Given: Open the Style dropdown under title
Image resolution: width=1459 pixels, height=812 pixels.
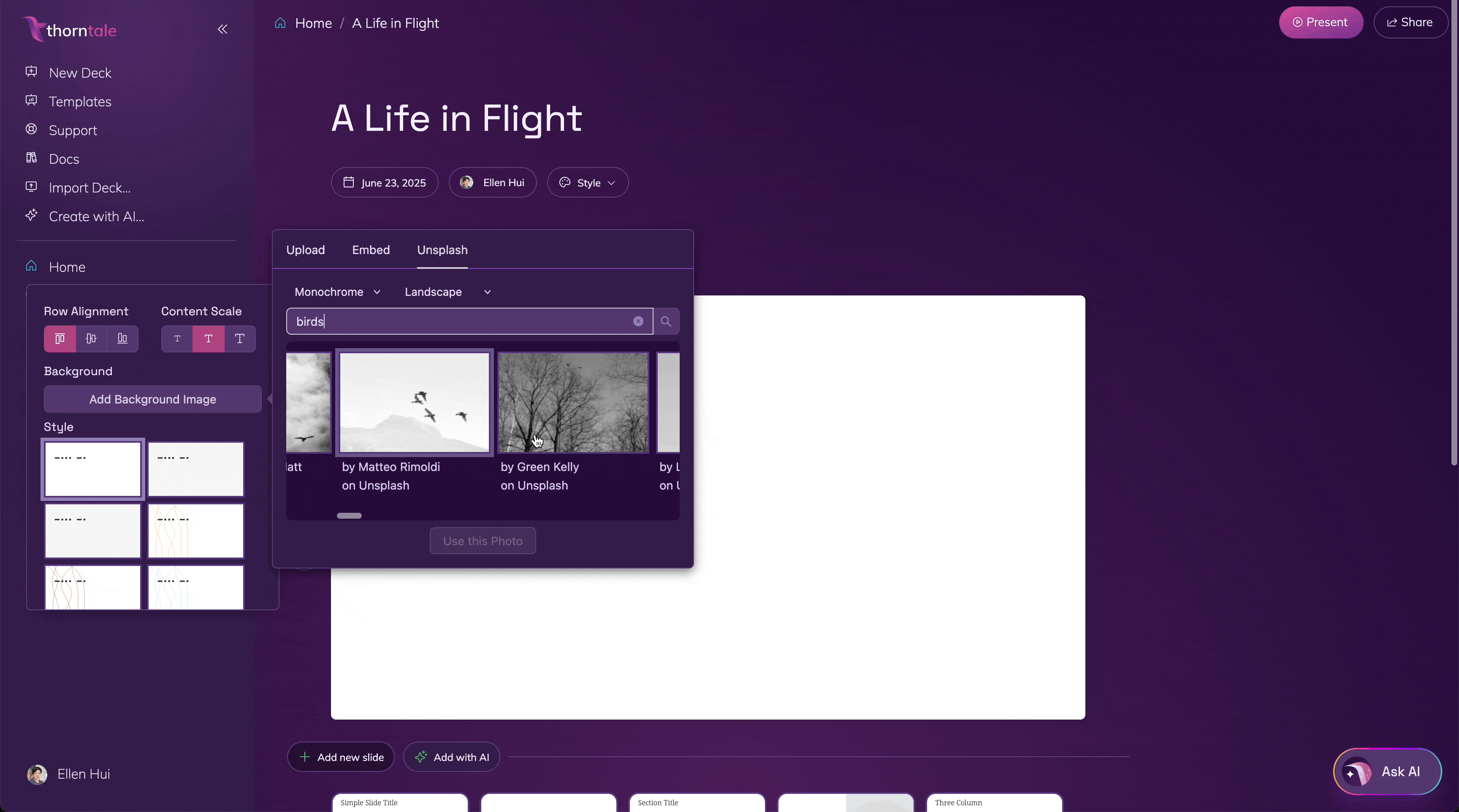Looking at the screenshot, I should coord(587,182).
